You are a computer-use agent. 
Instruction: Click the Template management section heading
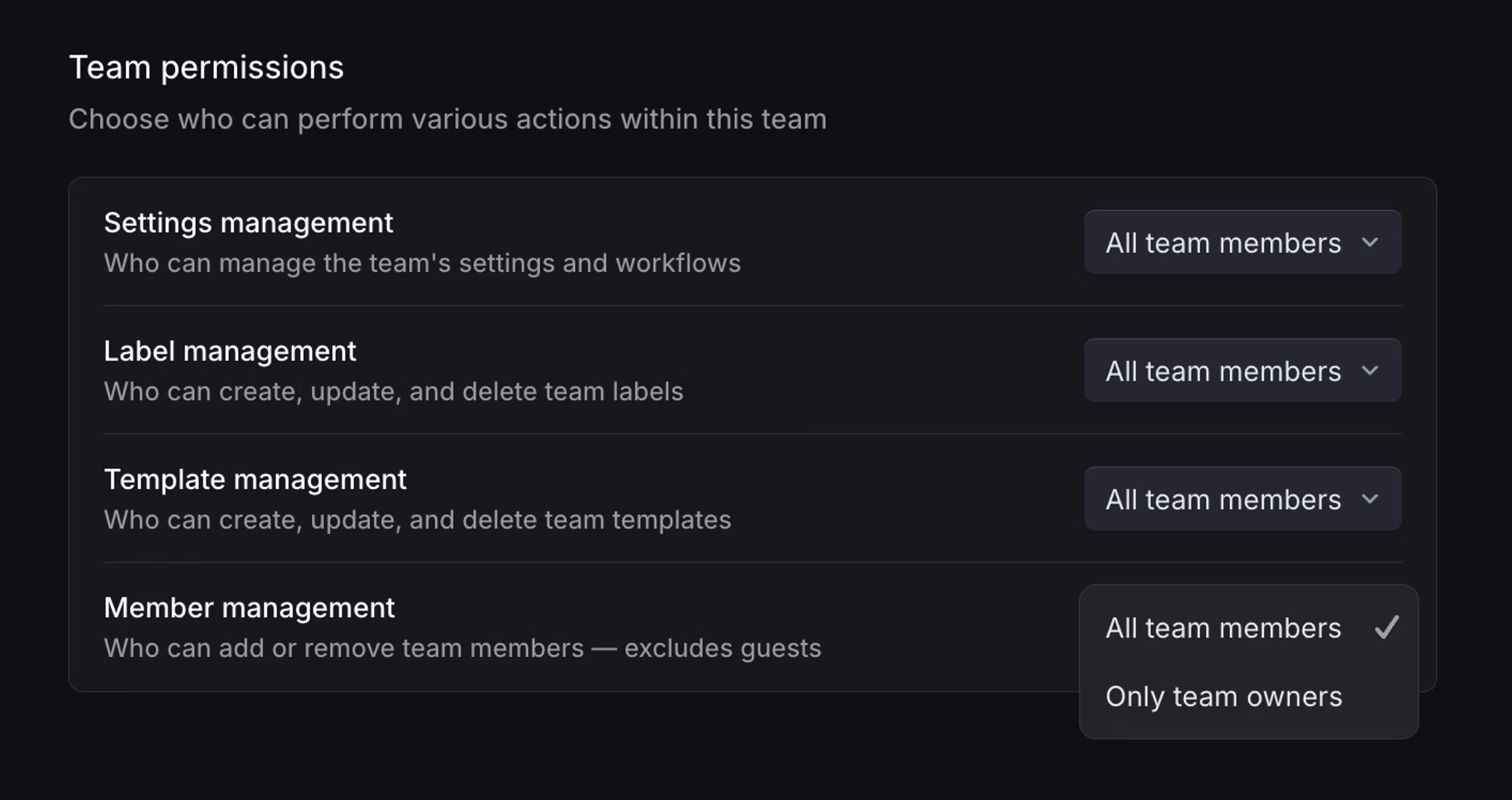click(255, 479)
